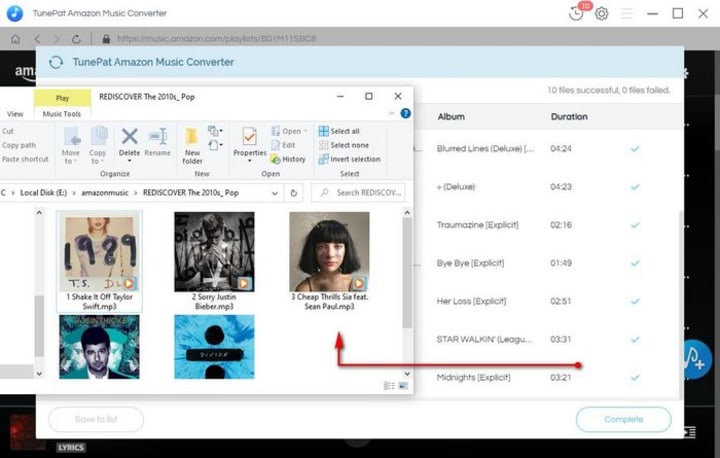Click Select none in the ribbon
Screen dimensions: 720x458
[x=344, y=145]
